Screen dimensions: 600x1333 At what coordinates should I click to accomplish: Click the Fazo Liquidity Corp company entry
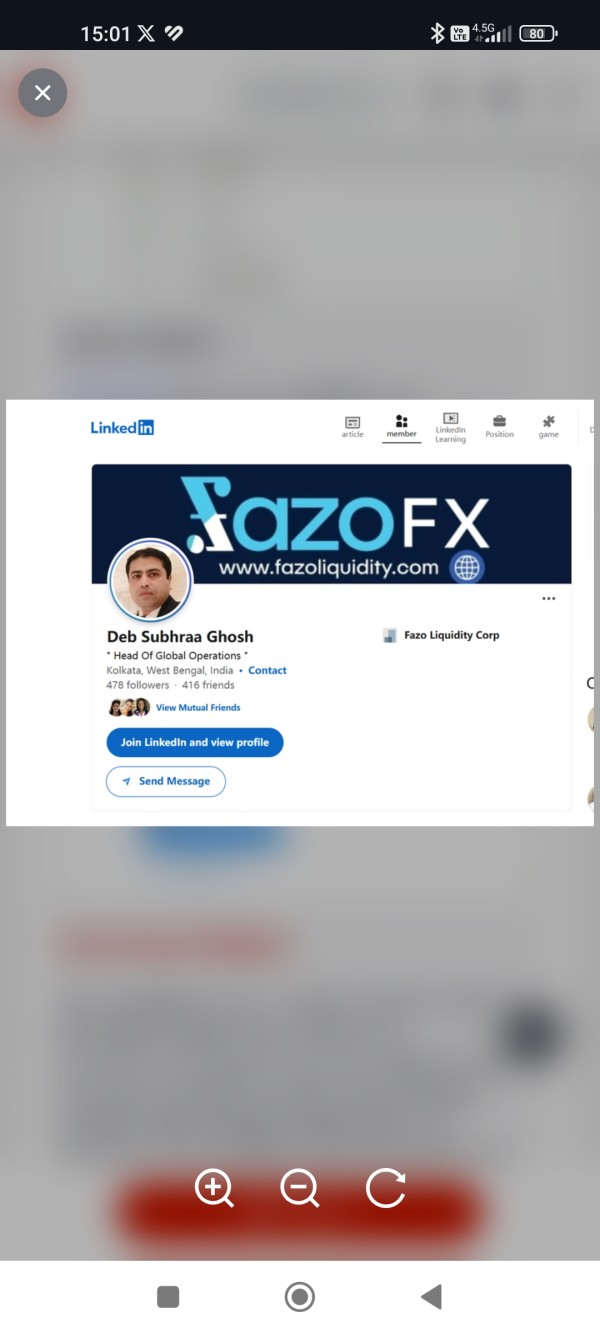click(x=441, y=635)
